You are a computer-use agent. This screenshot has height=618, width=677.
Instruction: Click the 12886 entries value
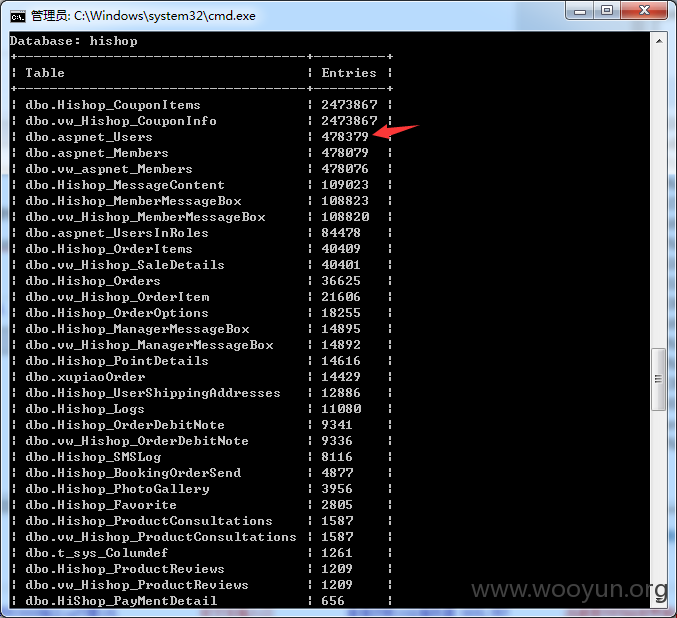click(x=341, y=393)
